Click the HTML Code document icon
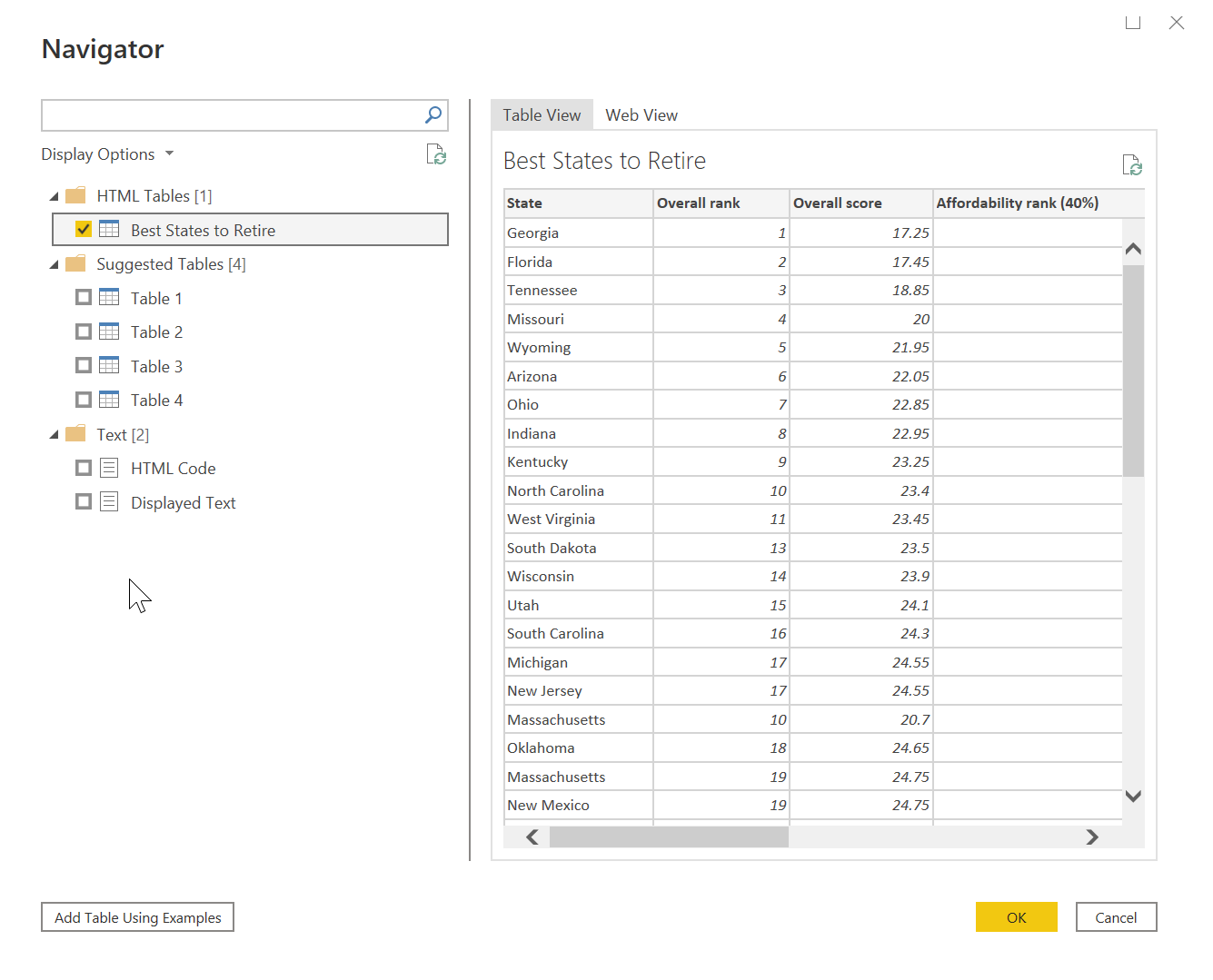 (109, 468)
